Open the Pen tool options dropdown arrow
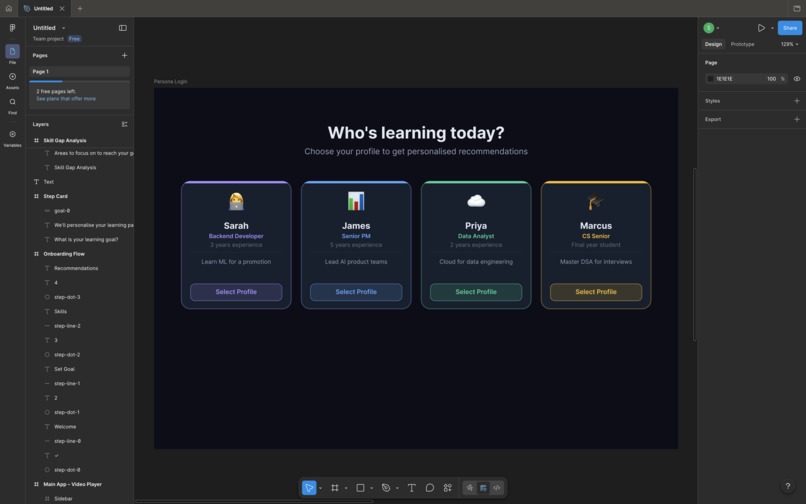The width and height of the screenshot is (806, 504). 397,488
